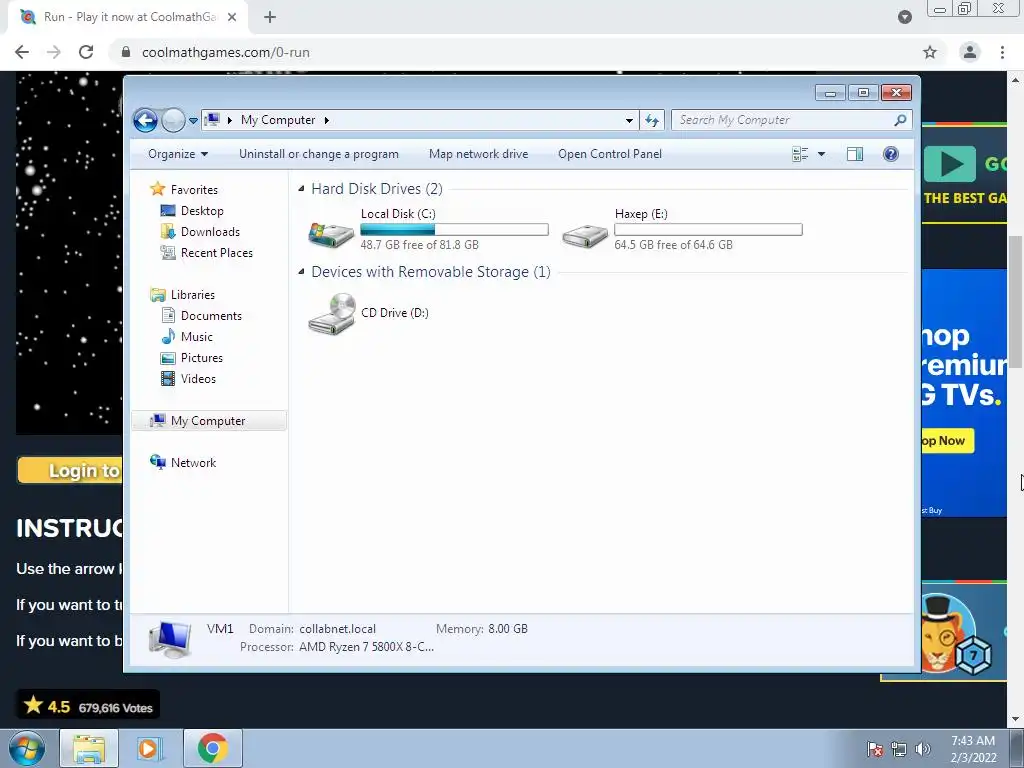Open the Organize menu

pyautogui.click(x=178, y=154)
